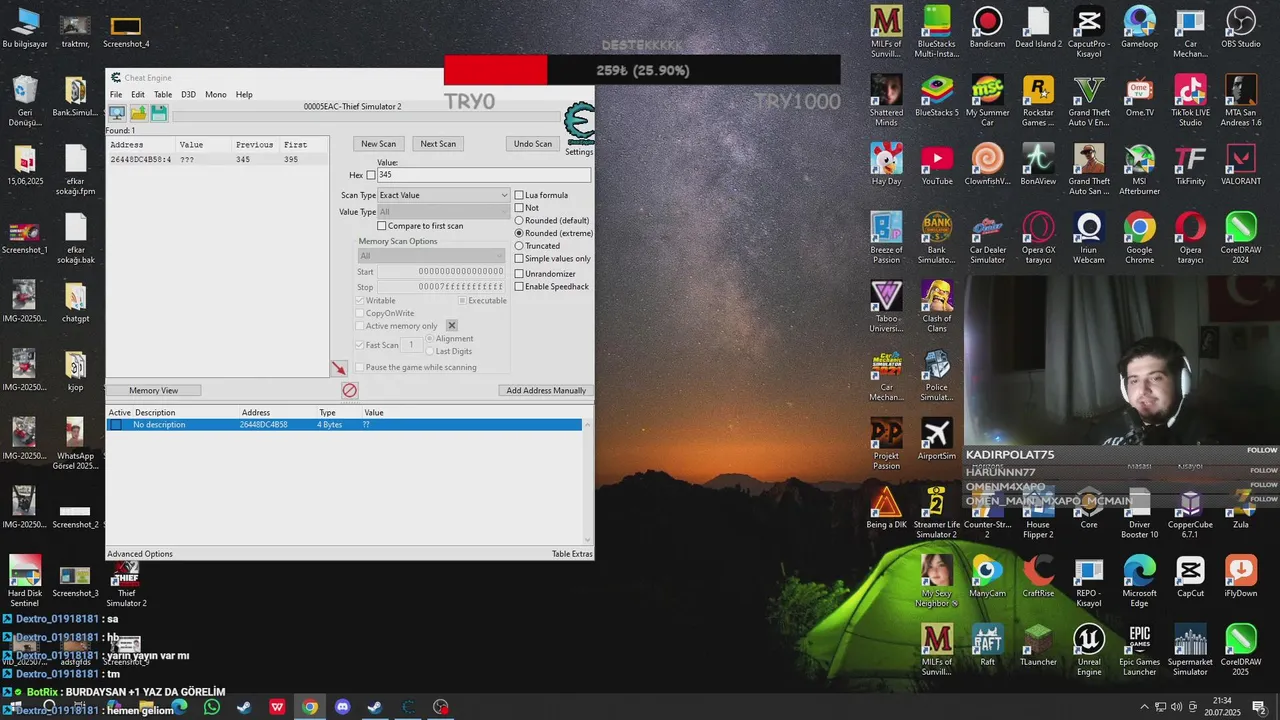The height and width of the screenshot is (720, 1280).
Task: Open Memory View
Action: 154,390
